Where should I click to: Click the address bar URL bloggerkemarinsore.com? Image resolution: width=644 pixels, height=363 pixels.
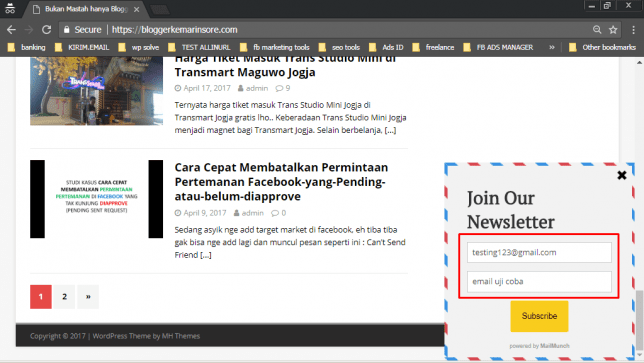pyautogui.click(x=175, y=30)
